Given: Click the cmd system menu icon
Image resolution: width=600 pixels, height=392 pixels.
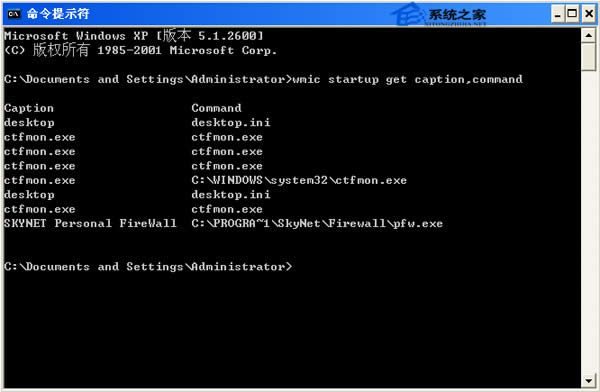Looking at the screenshot, I should (14, 14).
